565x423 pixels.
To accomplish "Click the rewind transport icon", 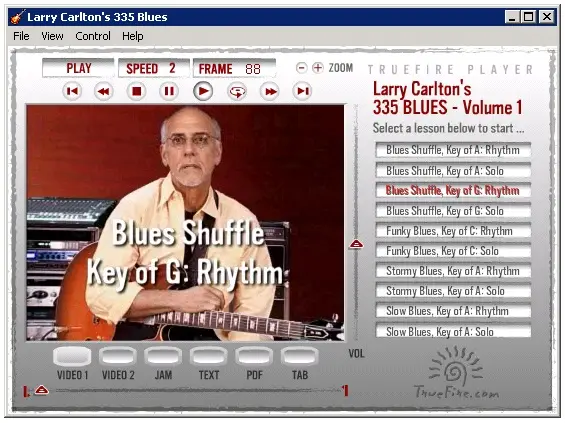I will 104,92.
